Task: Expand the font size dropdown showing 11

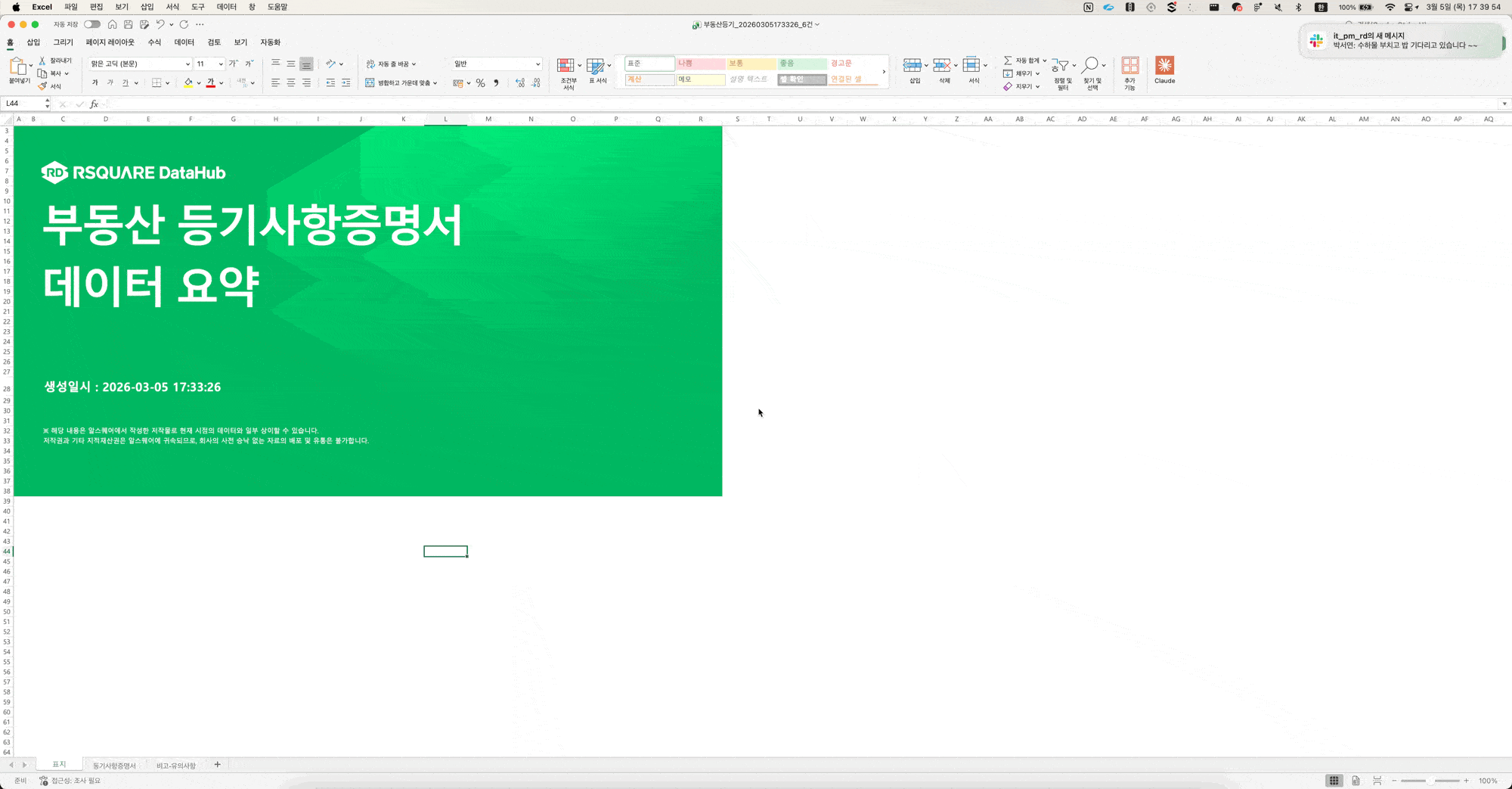Action: tap(220, 64)
